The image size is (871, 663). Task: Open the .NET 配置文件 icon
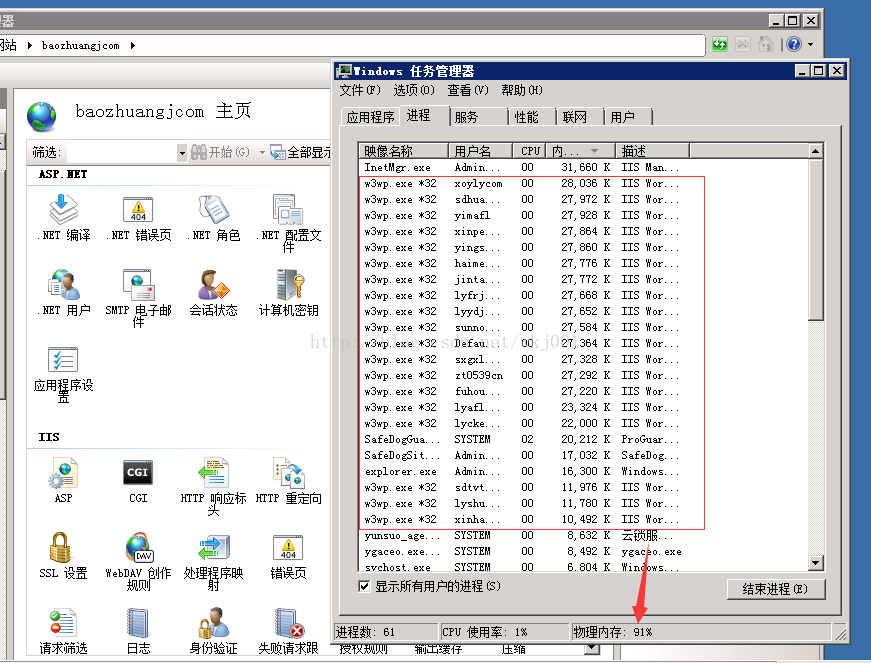tap(288, 210)
